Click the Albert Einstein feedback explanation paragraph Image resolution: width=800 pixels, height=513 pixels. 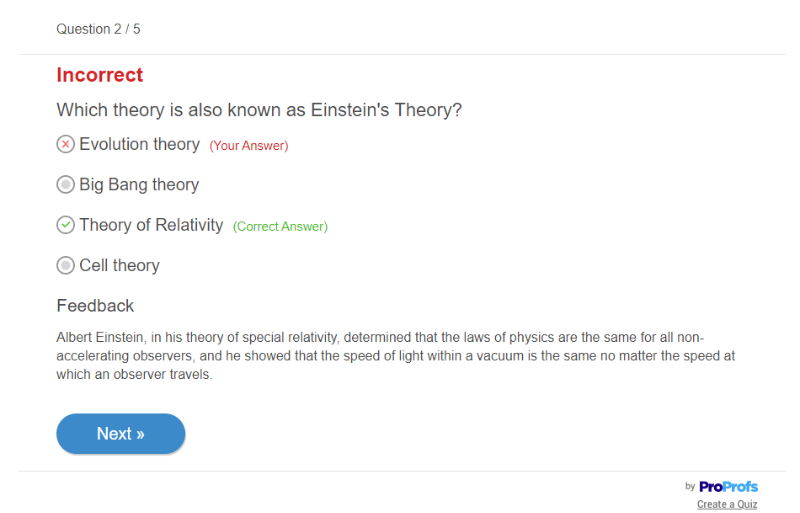[x=395, y=356]
